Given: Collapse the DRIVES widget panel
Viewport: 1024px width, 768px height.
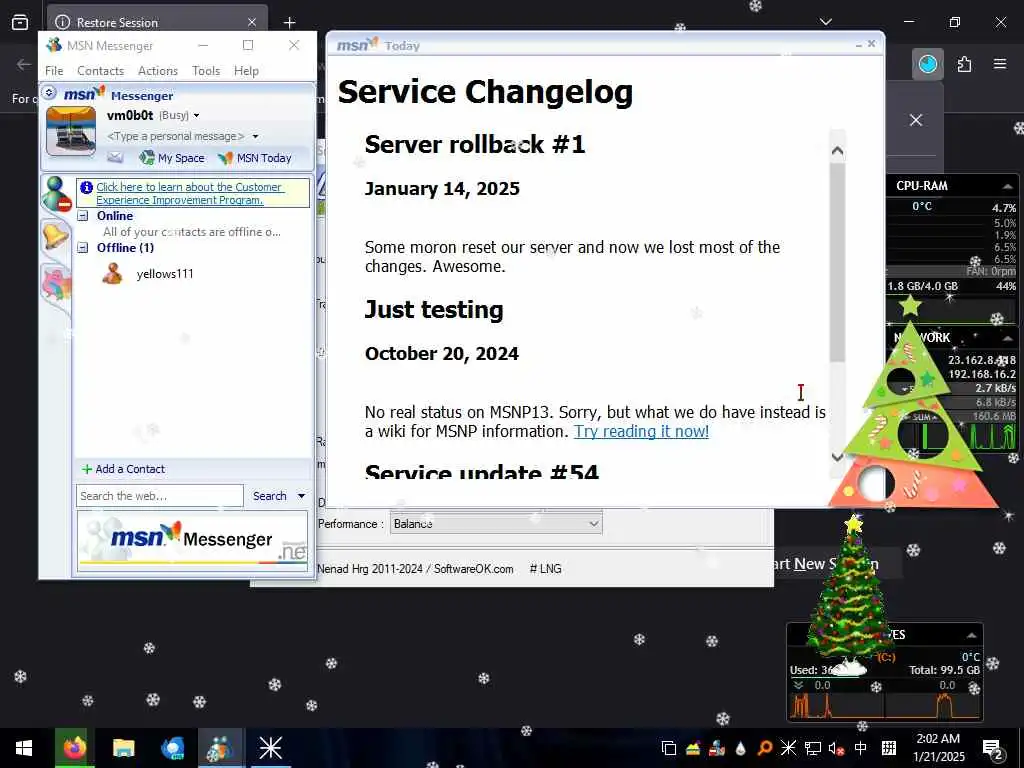Looking at the screenshot, I should coord(972,635).
